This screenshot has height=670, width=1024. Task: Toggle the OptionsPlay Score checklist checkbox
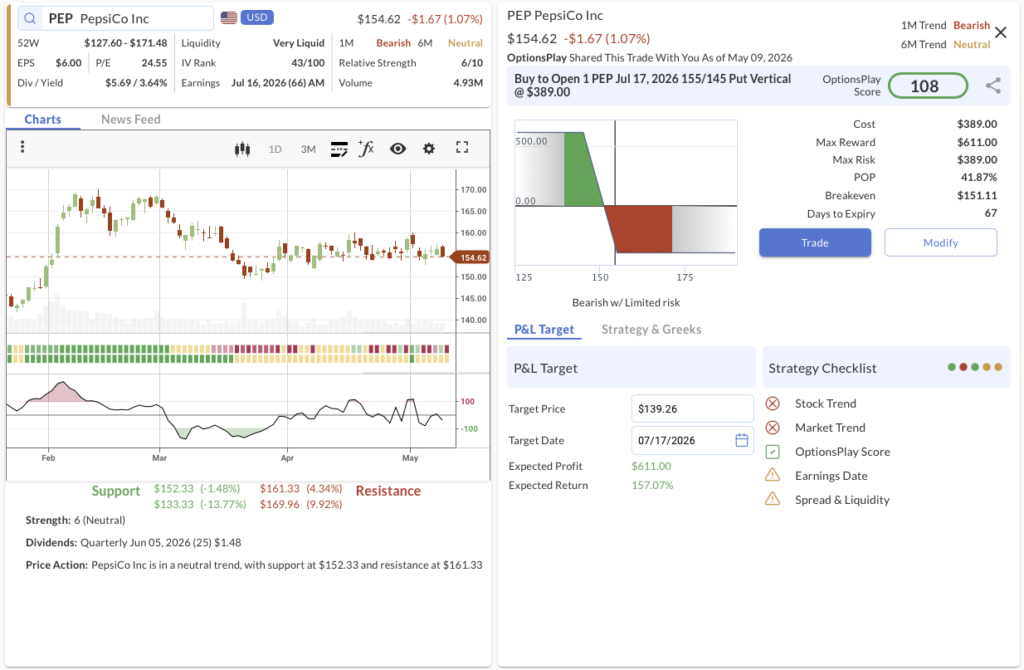773,451
